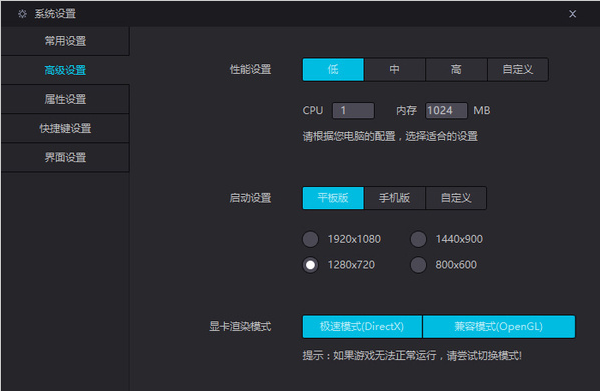
Task: Choose 自定义 startup resolution option
Action: click(x=456, y=198)
